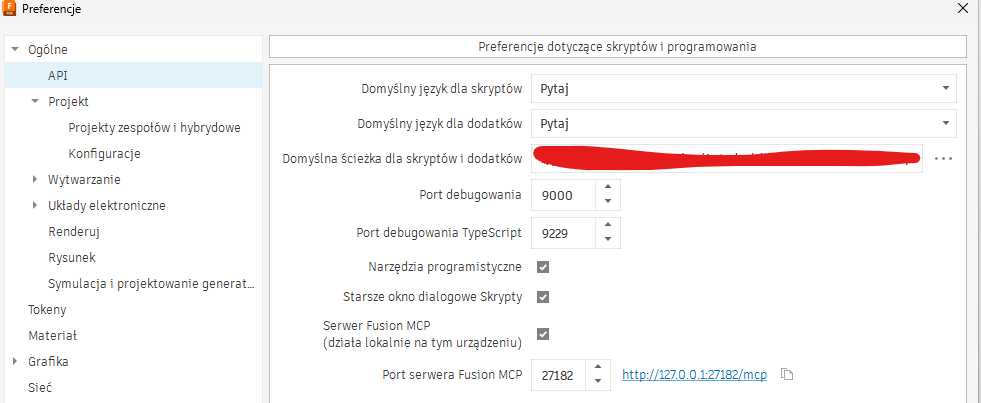The image size is (981, 403).
Task: Decrease Port debugowania TypeScript value
Action: (607, 239)
